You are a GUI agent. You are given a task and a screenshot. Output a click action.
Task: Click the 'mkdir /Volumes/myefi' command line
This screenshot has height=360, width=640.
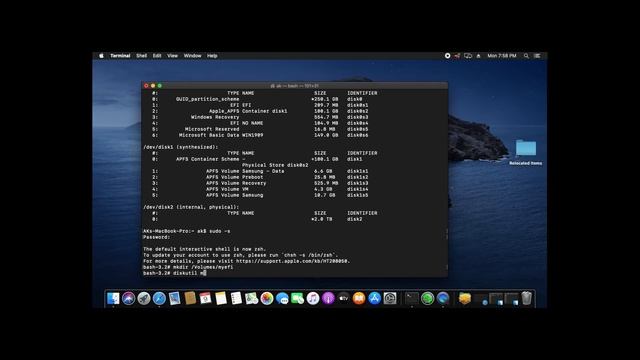(x=188, y=267)
